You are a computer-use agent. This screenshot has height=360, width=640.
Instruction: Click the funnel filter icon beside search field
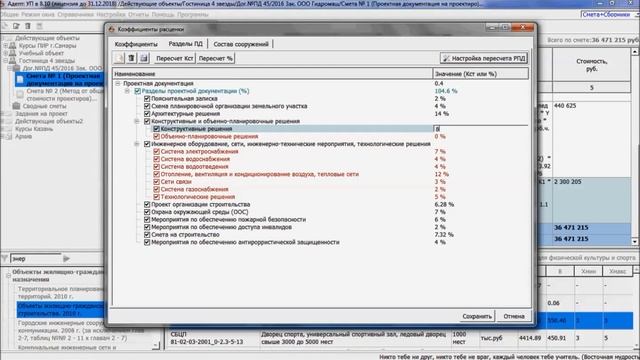(x=5, y=258)
